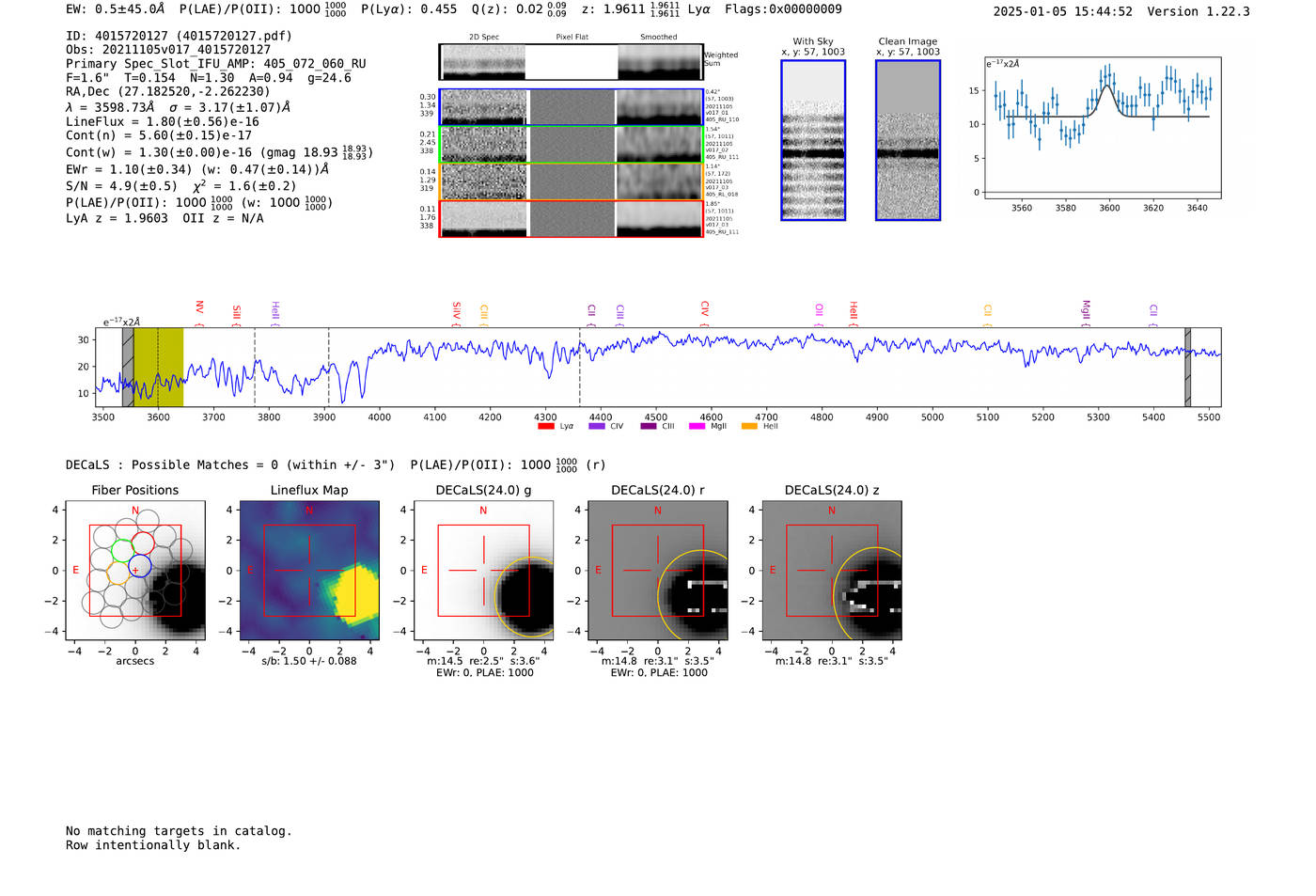The image size is (1316, 896).
Task: Click the 'Row intentionally blank.' text
Action: pos(153,845)
